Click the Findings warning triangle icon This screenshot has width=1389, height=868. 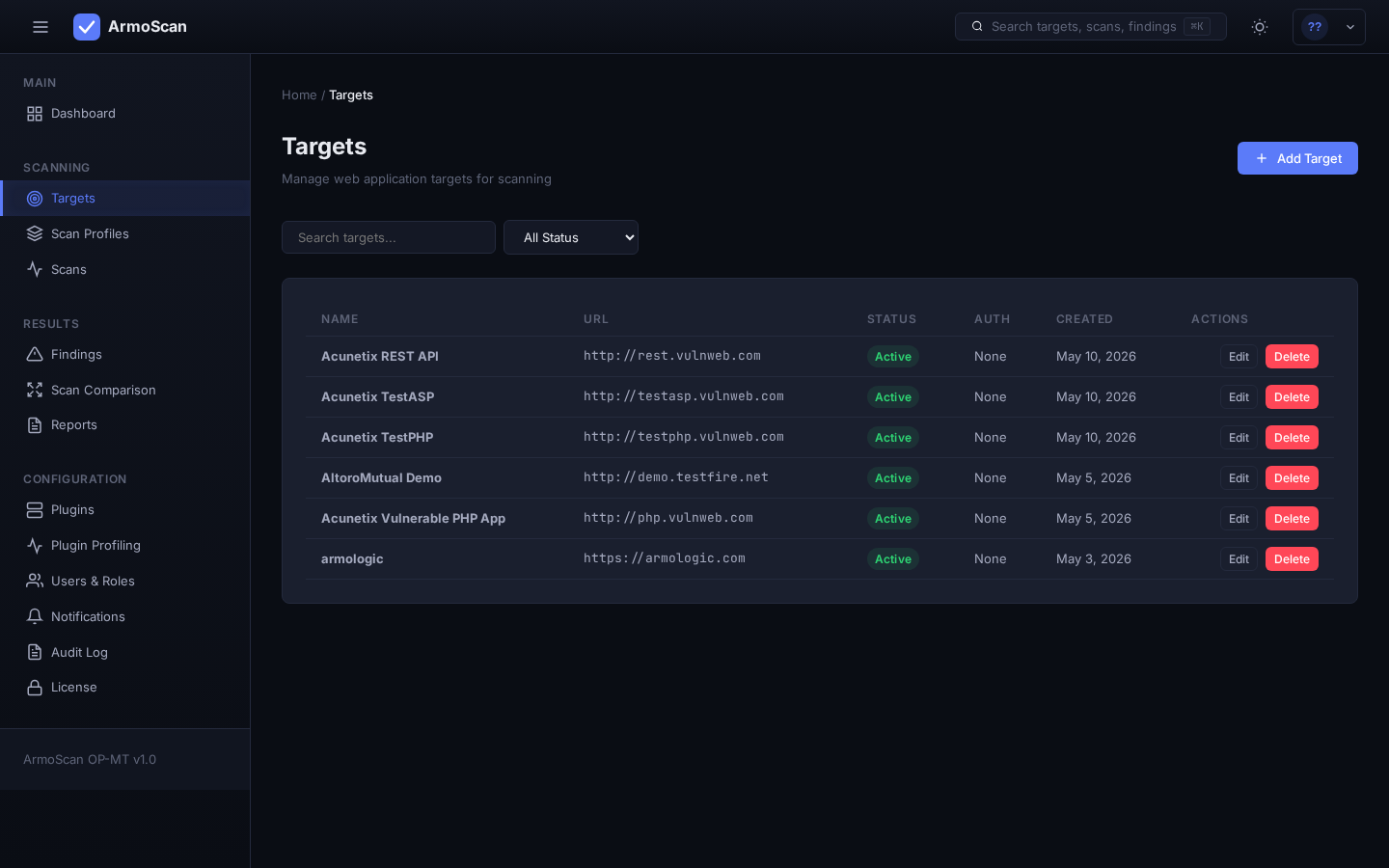pos(35,355)
